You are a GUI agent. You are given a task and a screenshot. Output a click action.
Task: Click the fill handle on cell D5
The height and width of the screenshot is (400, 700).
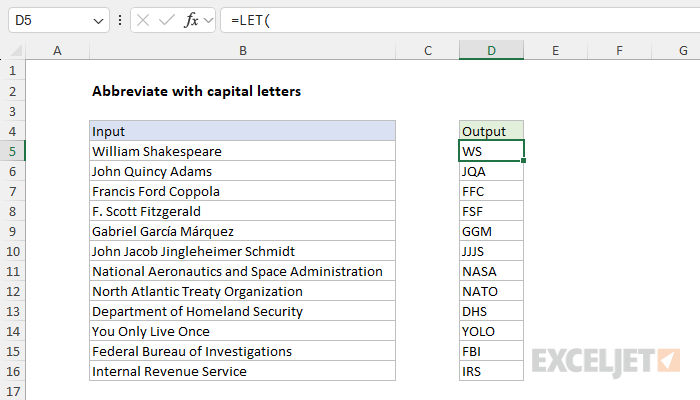pos(523,160)
